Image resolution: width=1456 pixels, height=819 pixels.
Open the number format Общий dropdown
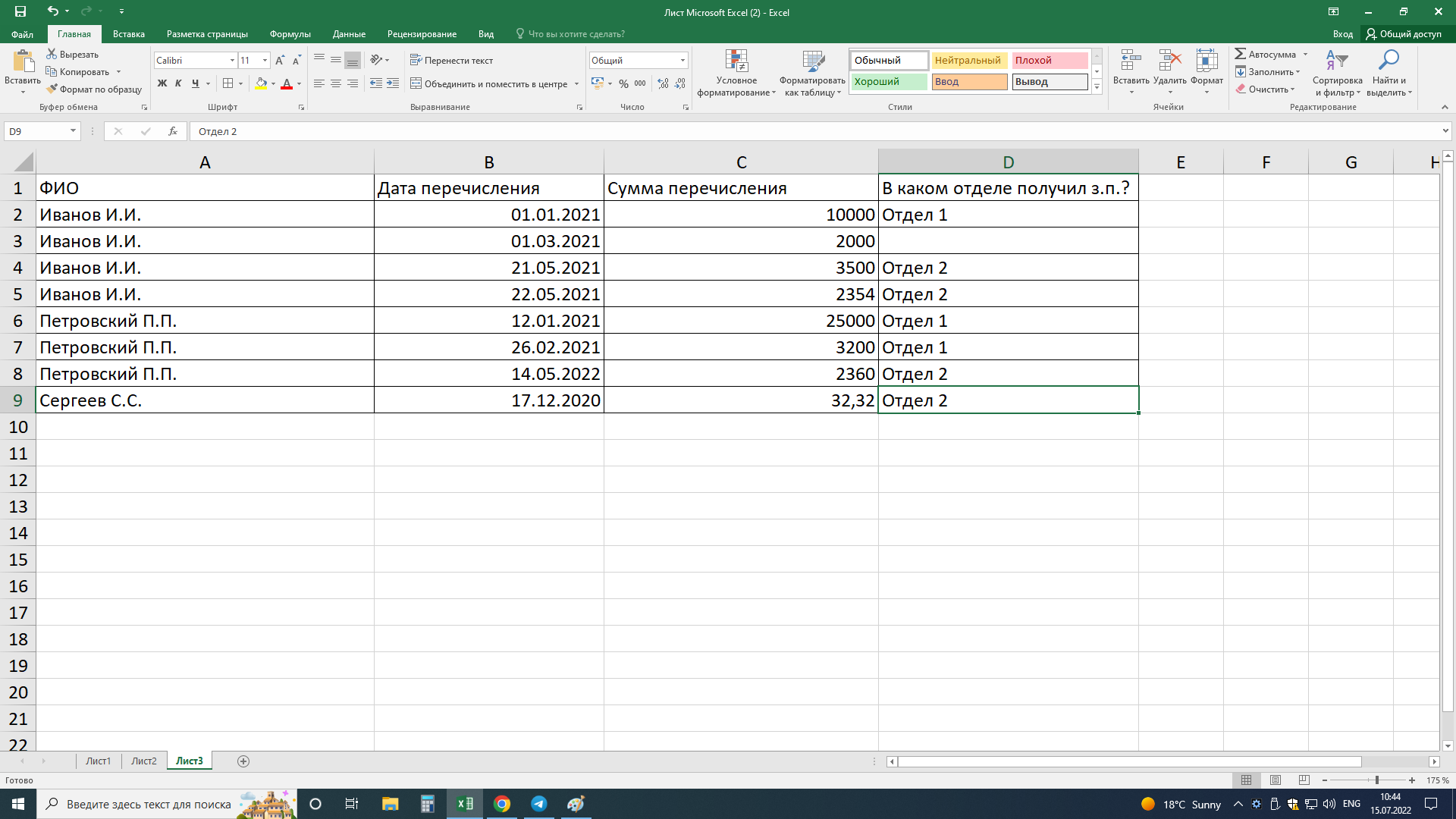coord(682,61)
